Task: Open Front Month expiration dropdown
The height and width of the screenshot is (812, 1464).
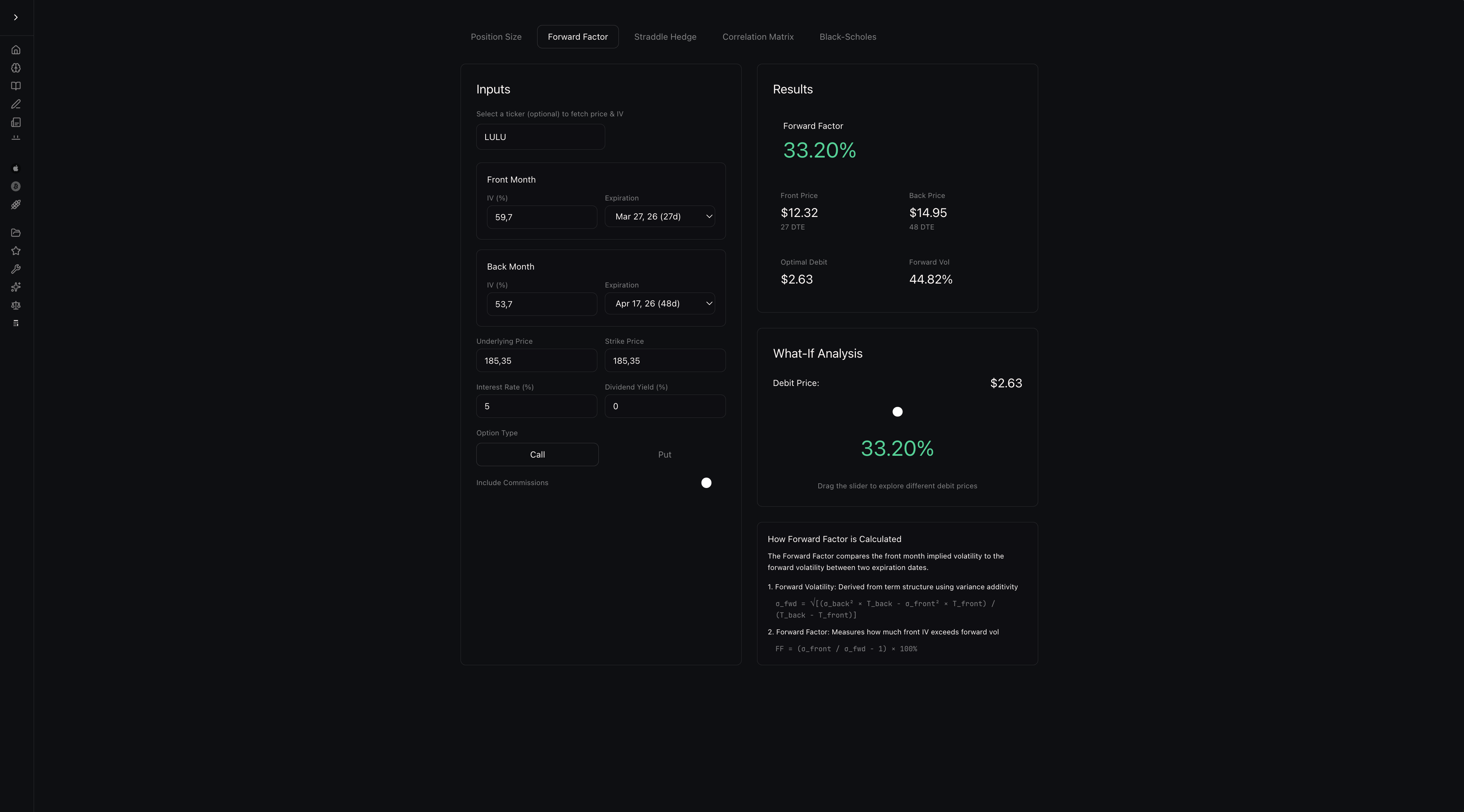Action: pyautogui.click(x=659, y=217)
